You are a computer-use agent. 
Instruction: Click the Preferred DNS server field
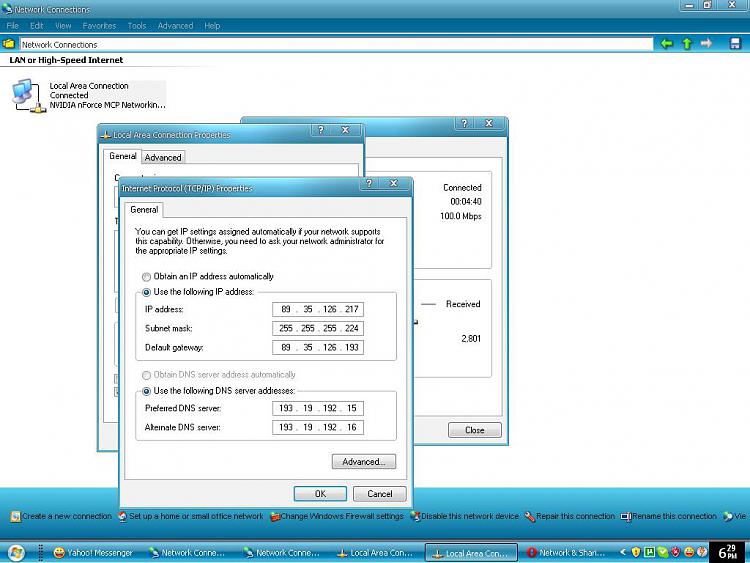pyautogui.click(x=318, y=408)
